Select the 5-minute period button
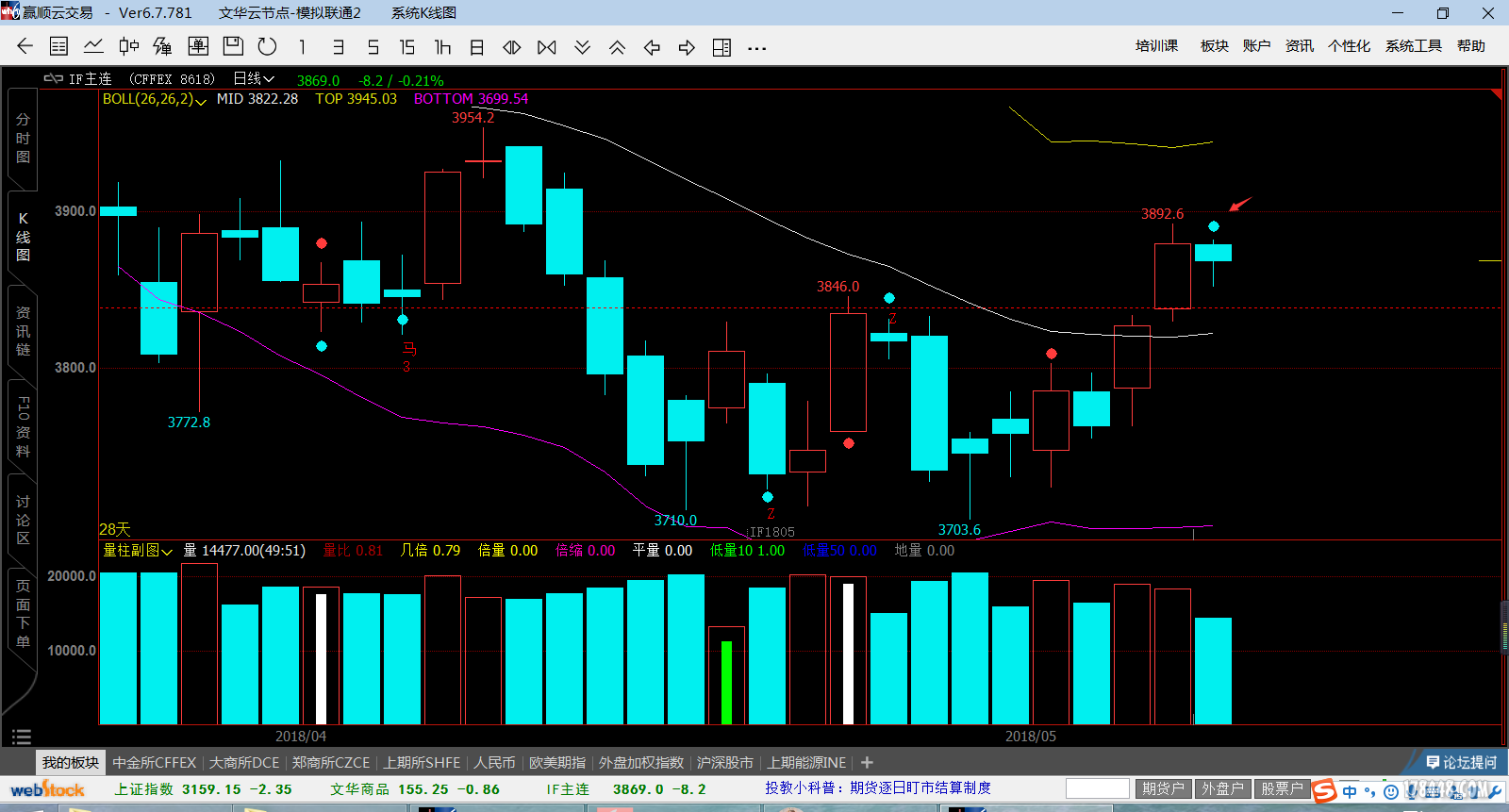 pos(373,47)
